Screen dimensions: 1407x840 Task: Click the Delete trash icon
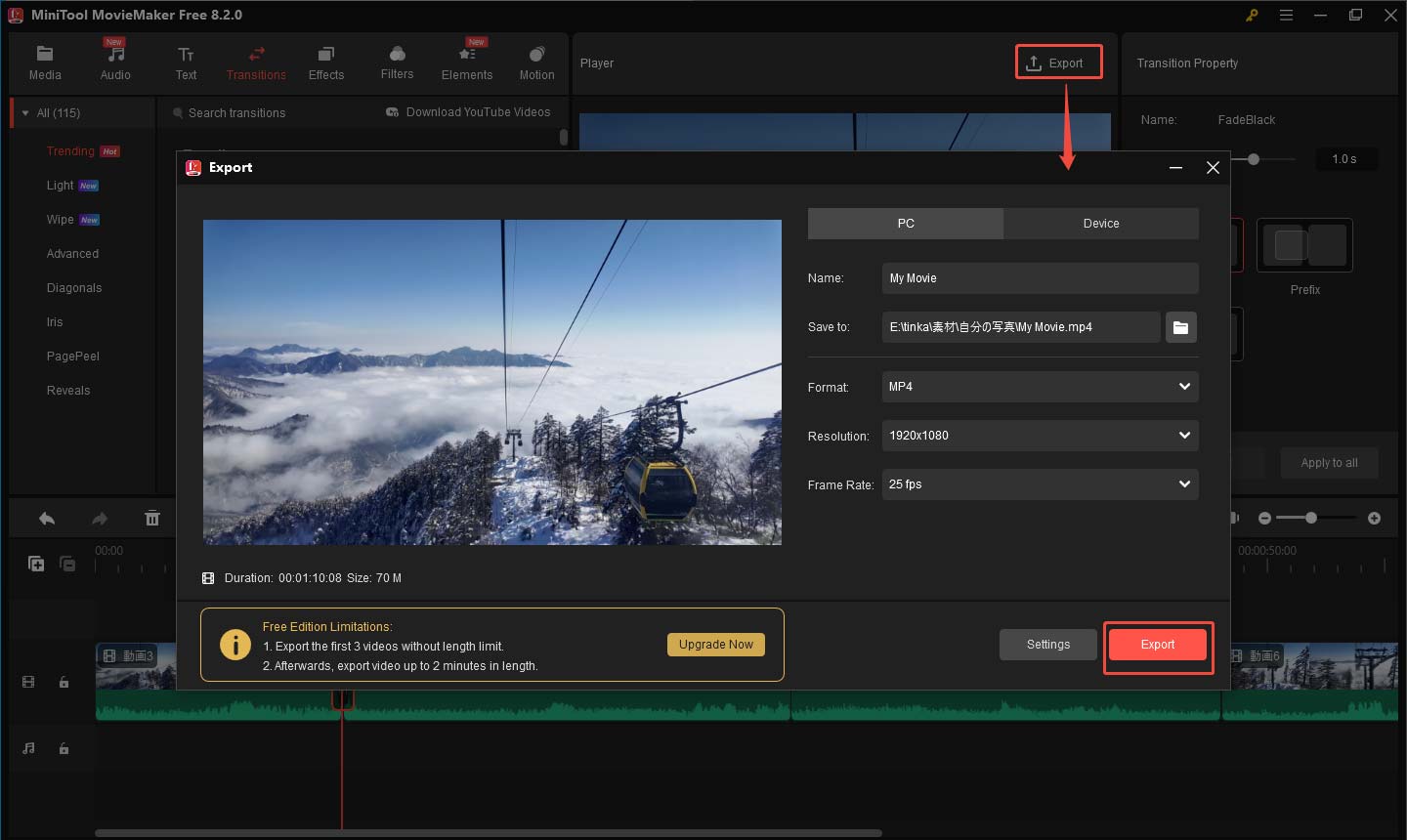tap(152, 519)
